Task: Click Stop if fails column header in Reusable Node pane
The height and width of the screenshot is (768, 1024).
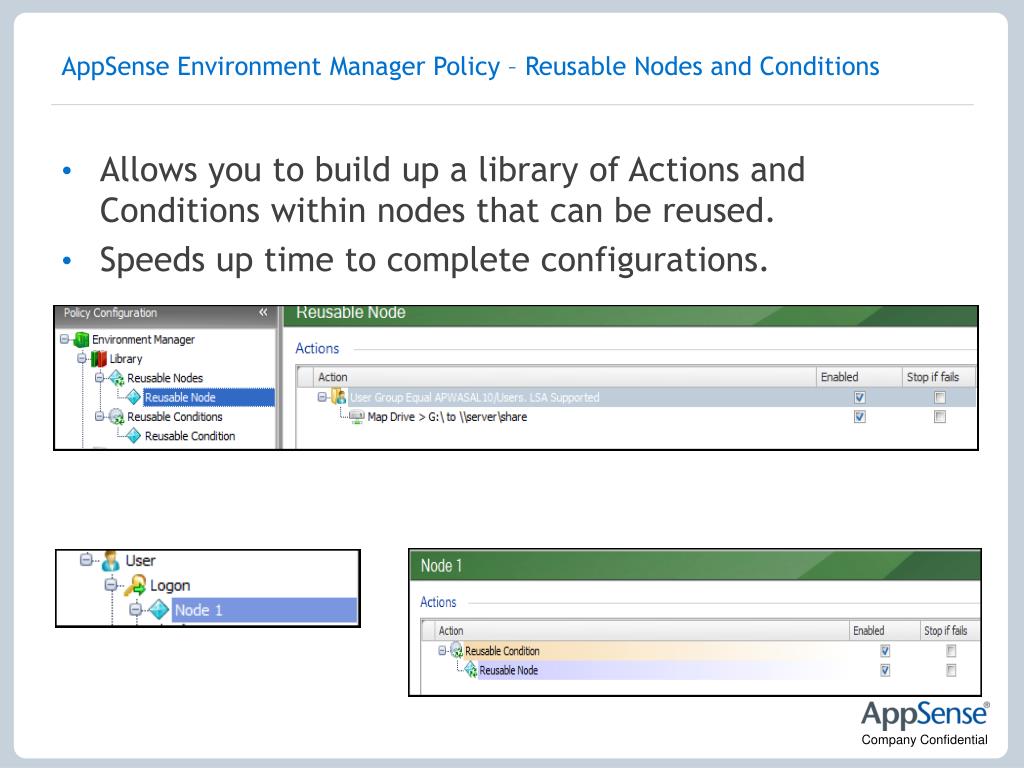Action: pos(938,377)
